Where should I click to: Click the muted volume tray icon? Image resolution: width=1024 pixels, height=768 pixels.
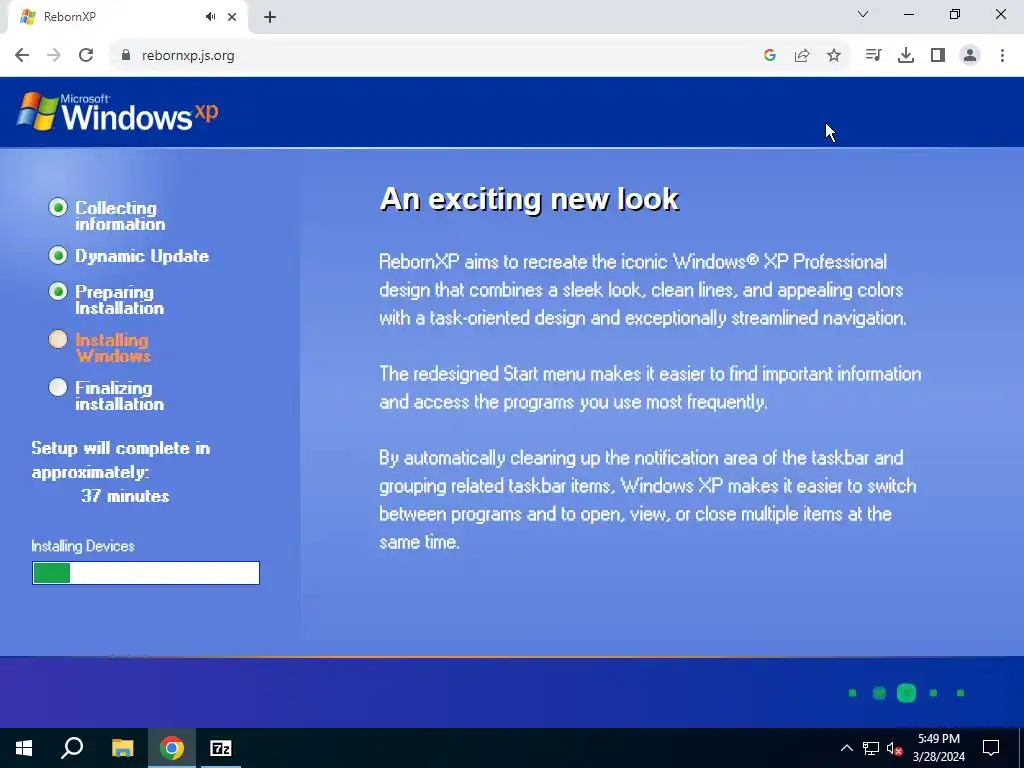coord(895,748)
